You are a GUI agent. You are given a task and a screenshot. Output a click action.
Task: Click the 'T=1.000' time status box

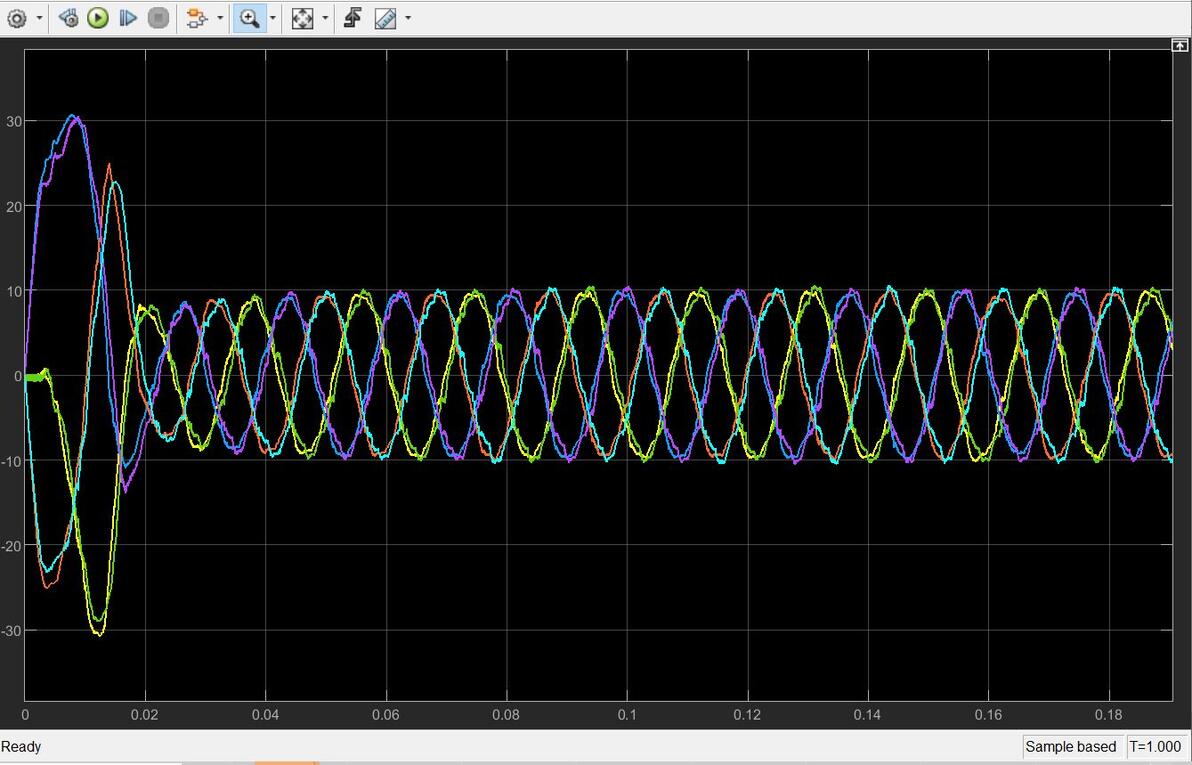click(1156, 747)
